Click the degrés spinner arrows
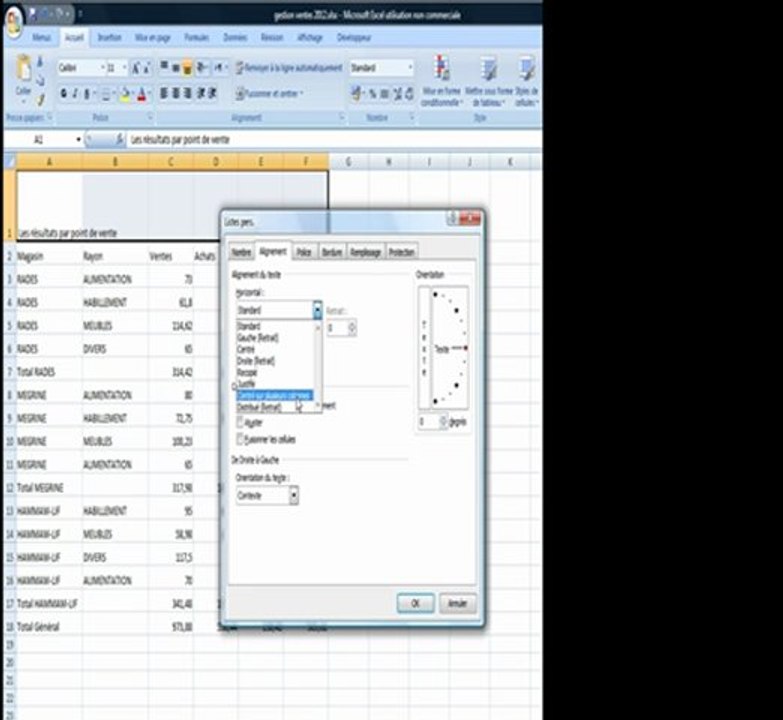The image size is (783, 720). point(443,422)
